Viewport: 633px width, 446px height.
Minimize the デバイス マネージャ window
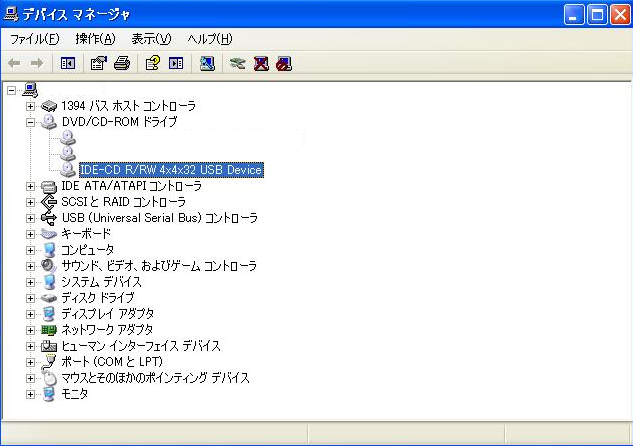574,15
